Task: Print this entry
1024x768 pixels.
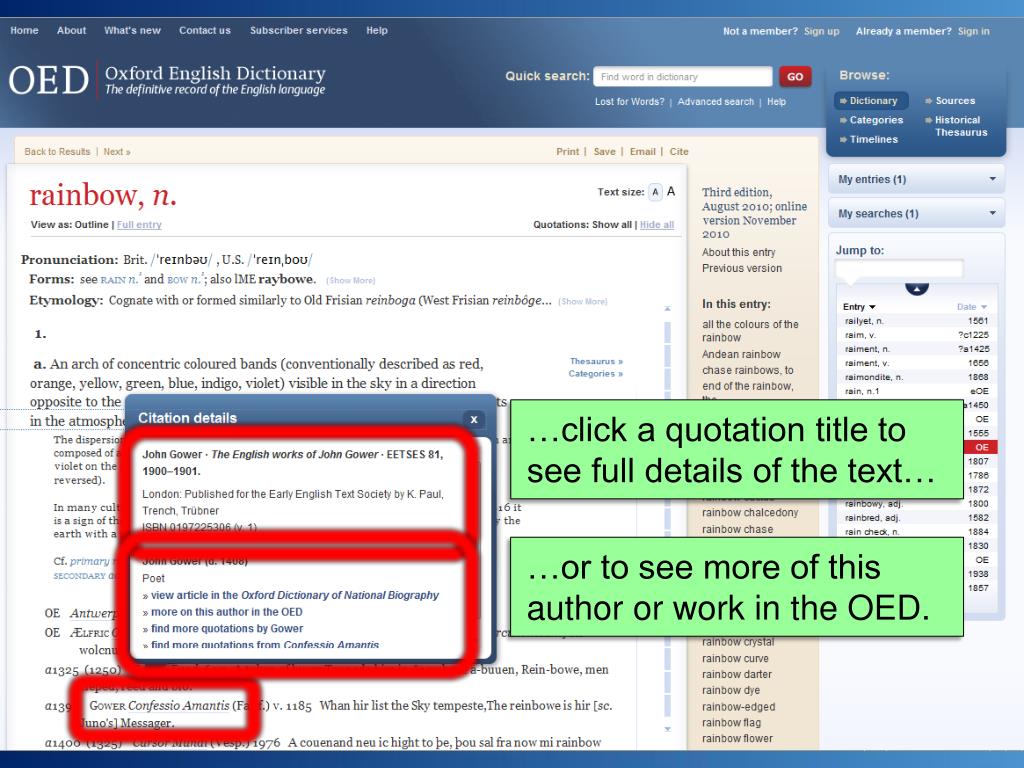Action: tap(568, 152)
